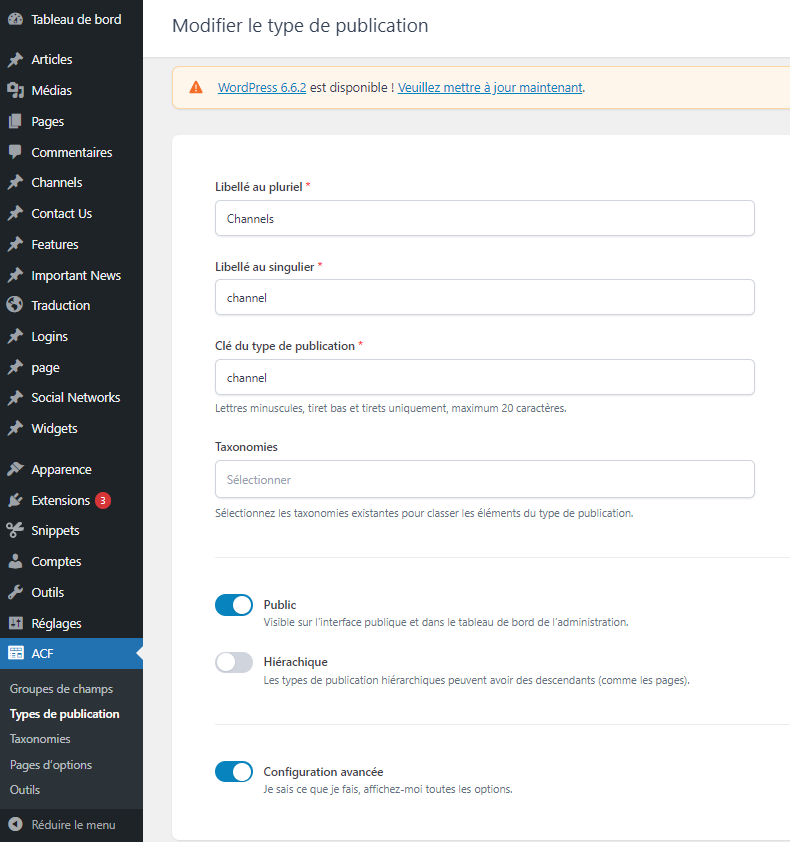The image size is (790, 842).
Task: Click the Réglages settings icon
Action: click(x=15, y=623)
